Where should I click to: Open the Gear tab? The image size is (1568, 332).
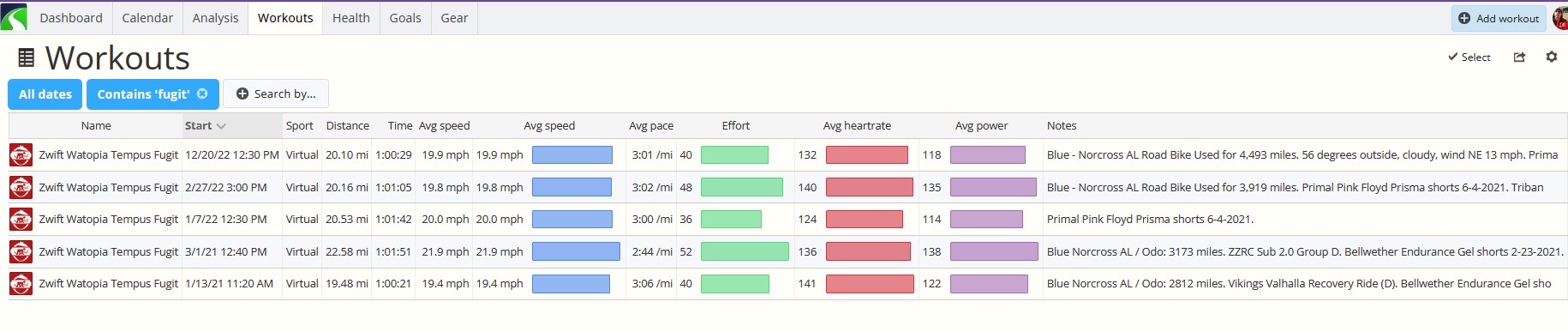click(x=454, y=17)
